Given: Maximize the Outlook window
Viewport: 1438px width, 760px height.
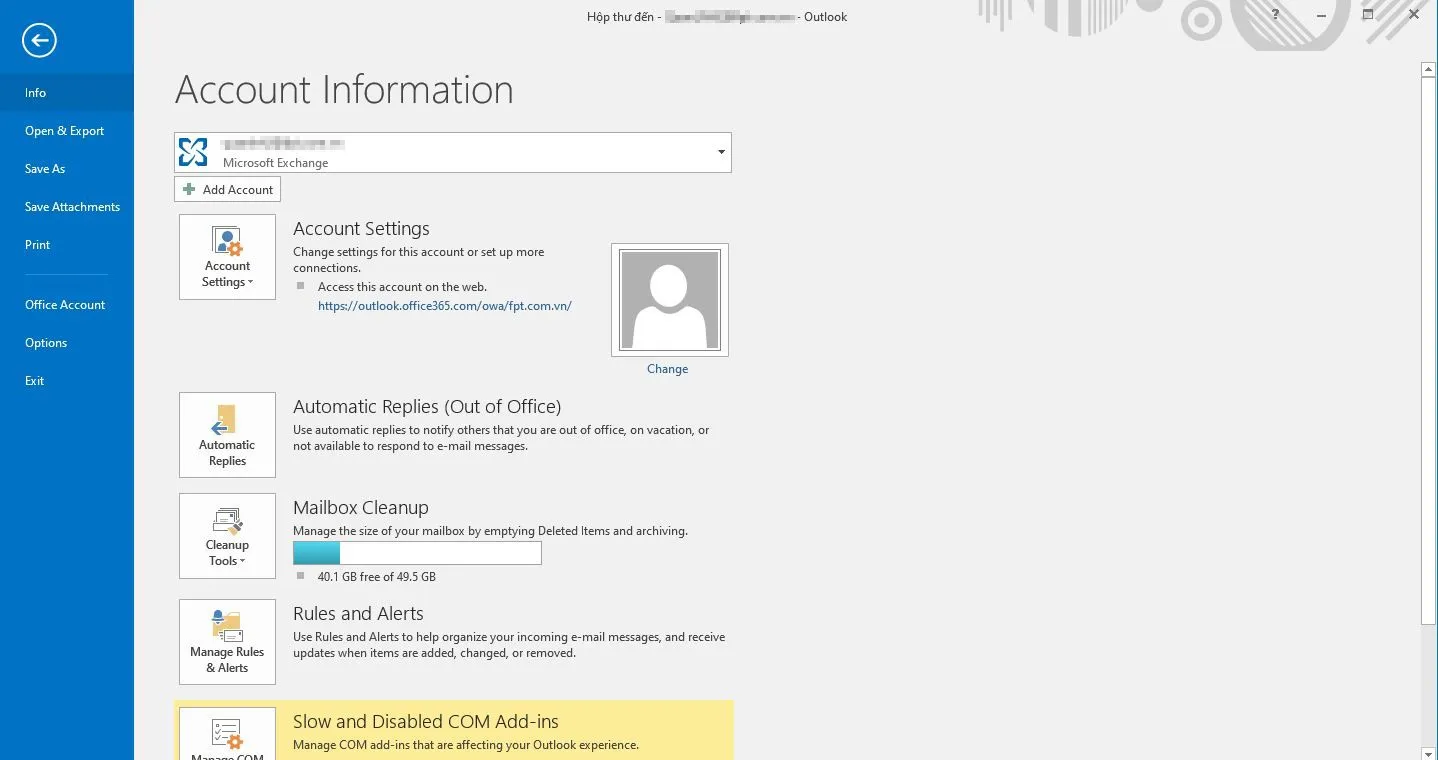Looking at the screenshot, I should [1367, 15].
